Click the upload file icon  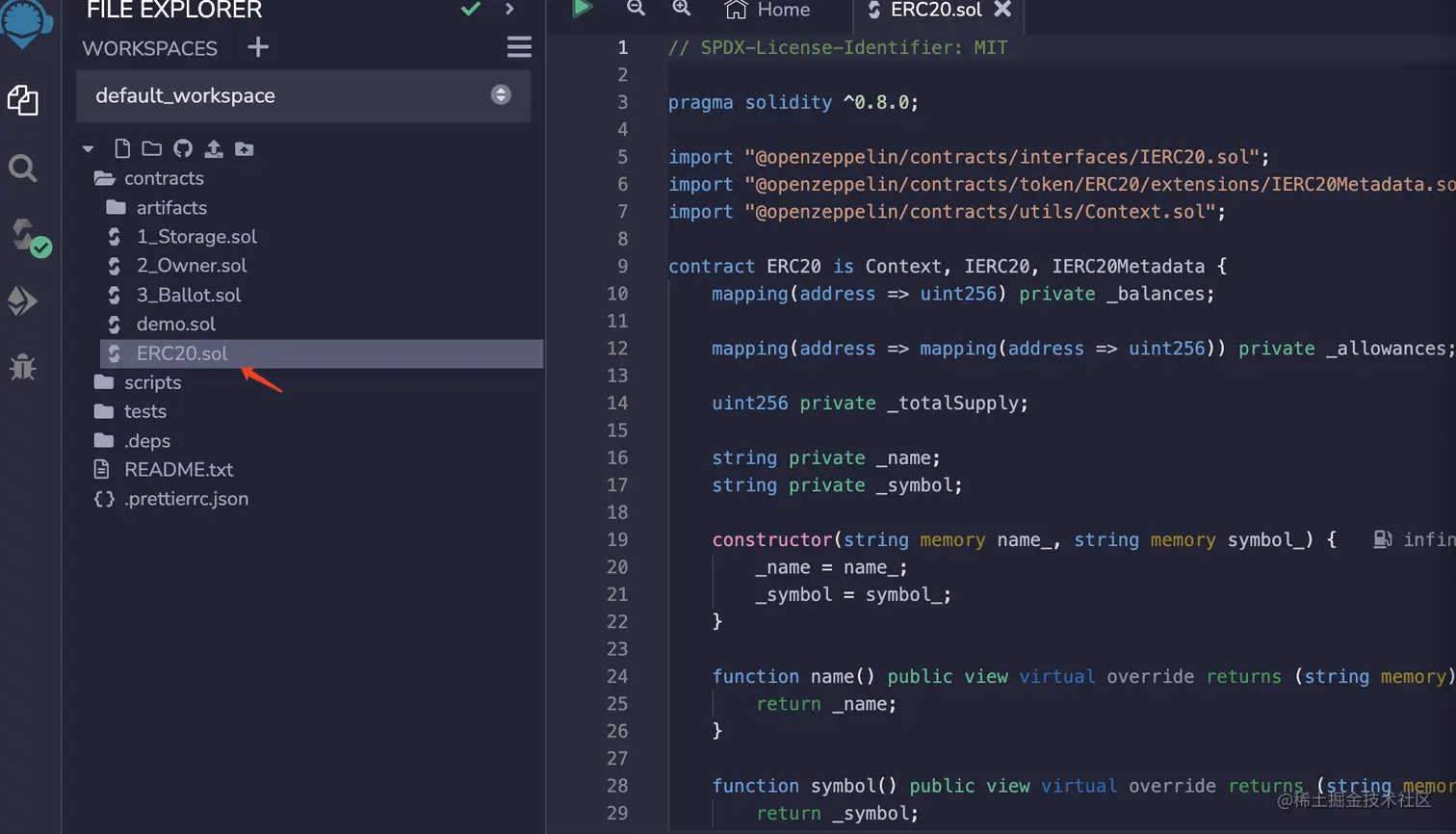tap(214, 148)
